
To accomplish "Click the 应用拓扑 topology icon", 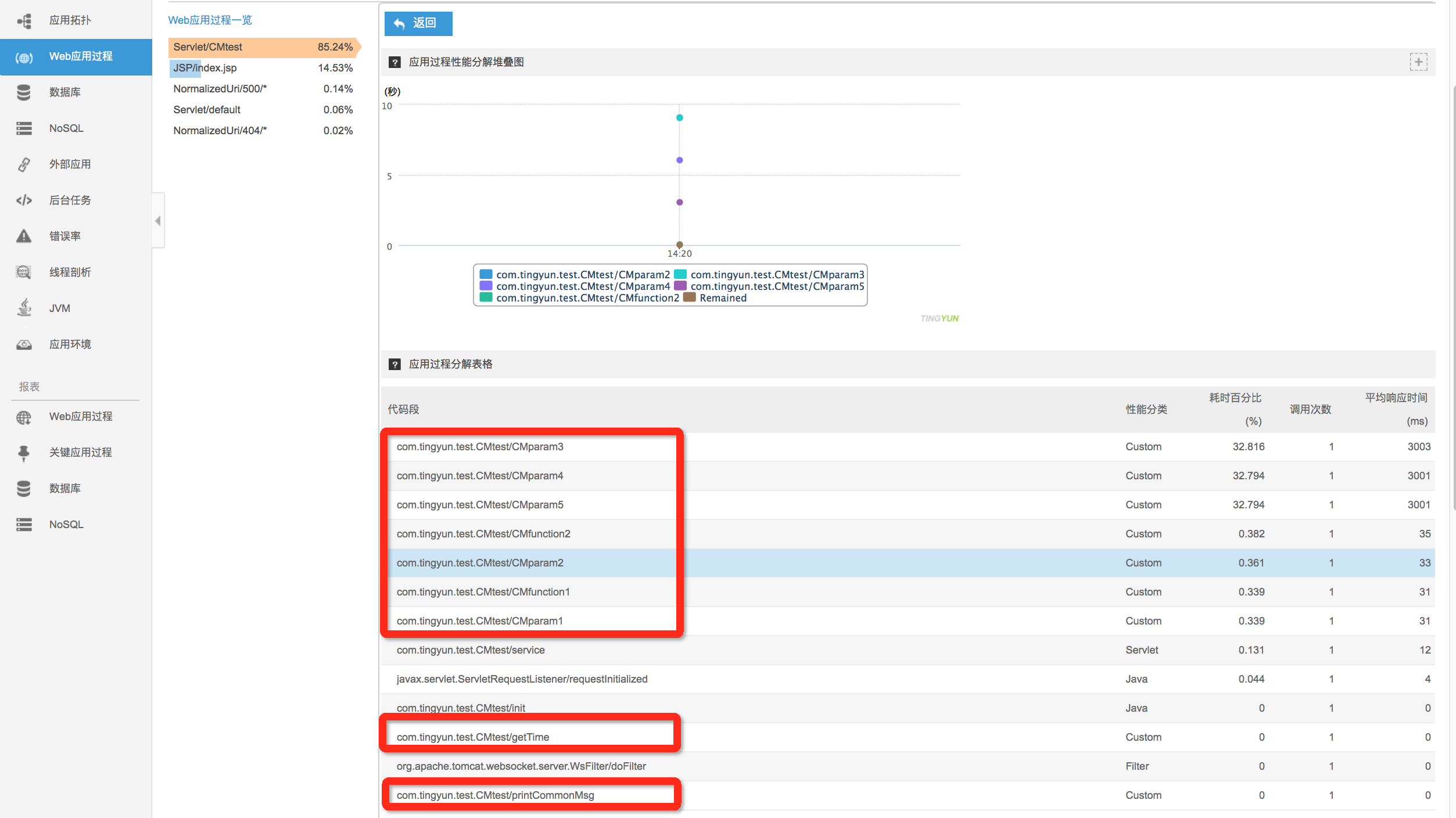I will 24,21.
